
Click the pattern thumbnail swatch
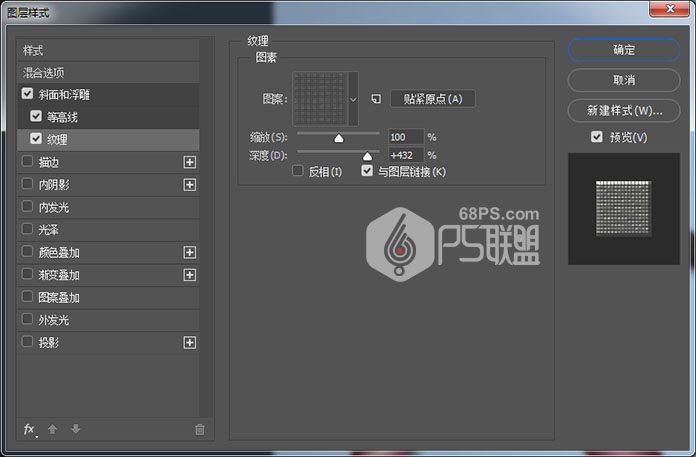320,99
